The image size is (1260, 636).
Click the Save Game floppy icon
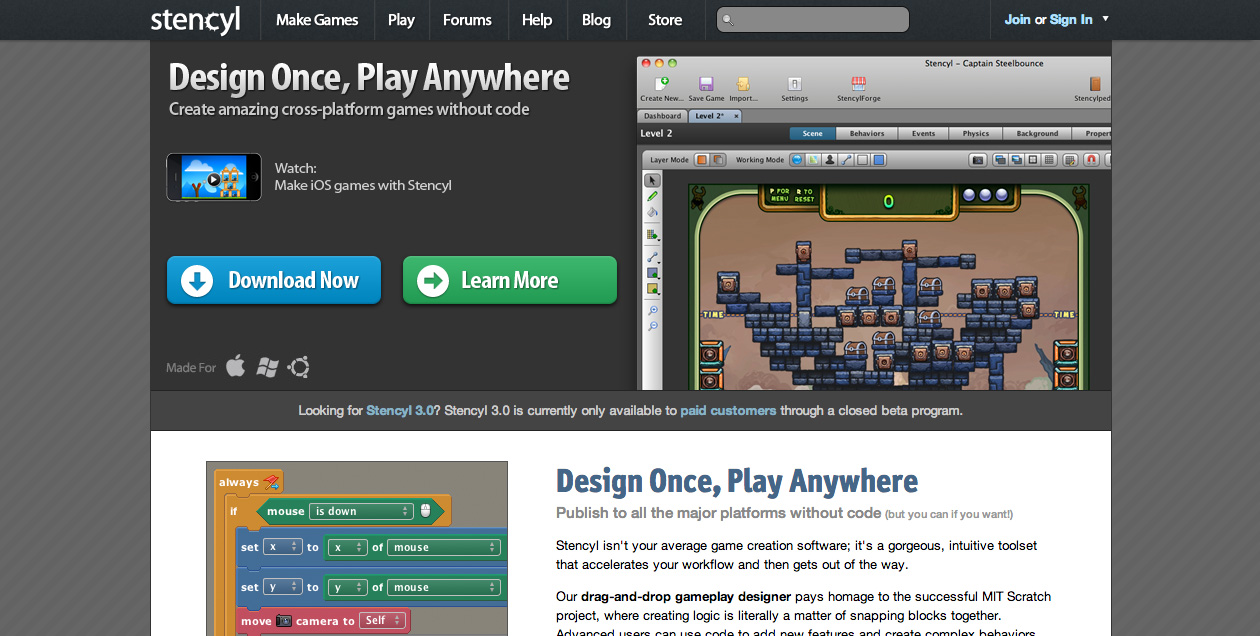pyautogui.click(x=706, y=84)
